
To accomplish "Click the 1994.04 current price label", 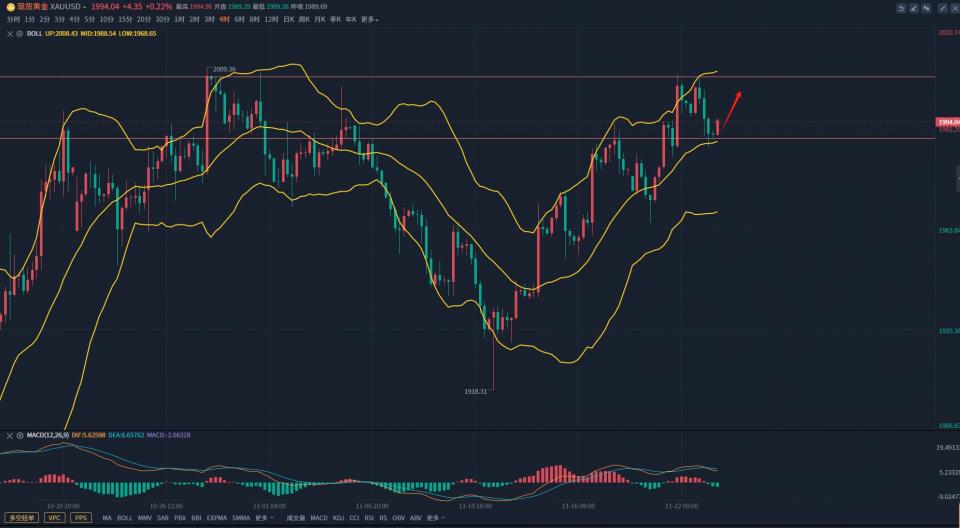I will coord(946,122).
